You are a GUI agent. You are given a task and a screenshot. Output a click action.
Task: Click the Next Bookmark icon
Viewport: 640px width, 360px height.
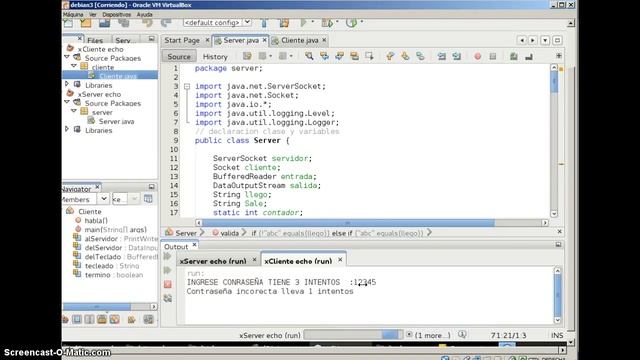coord(405,56)
